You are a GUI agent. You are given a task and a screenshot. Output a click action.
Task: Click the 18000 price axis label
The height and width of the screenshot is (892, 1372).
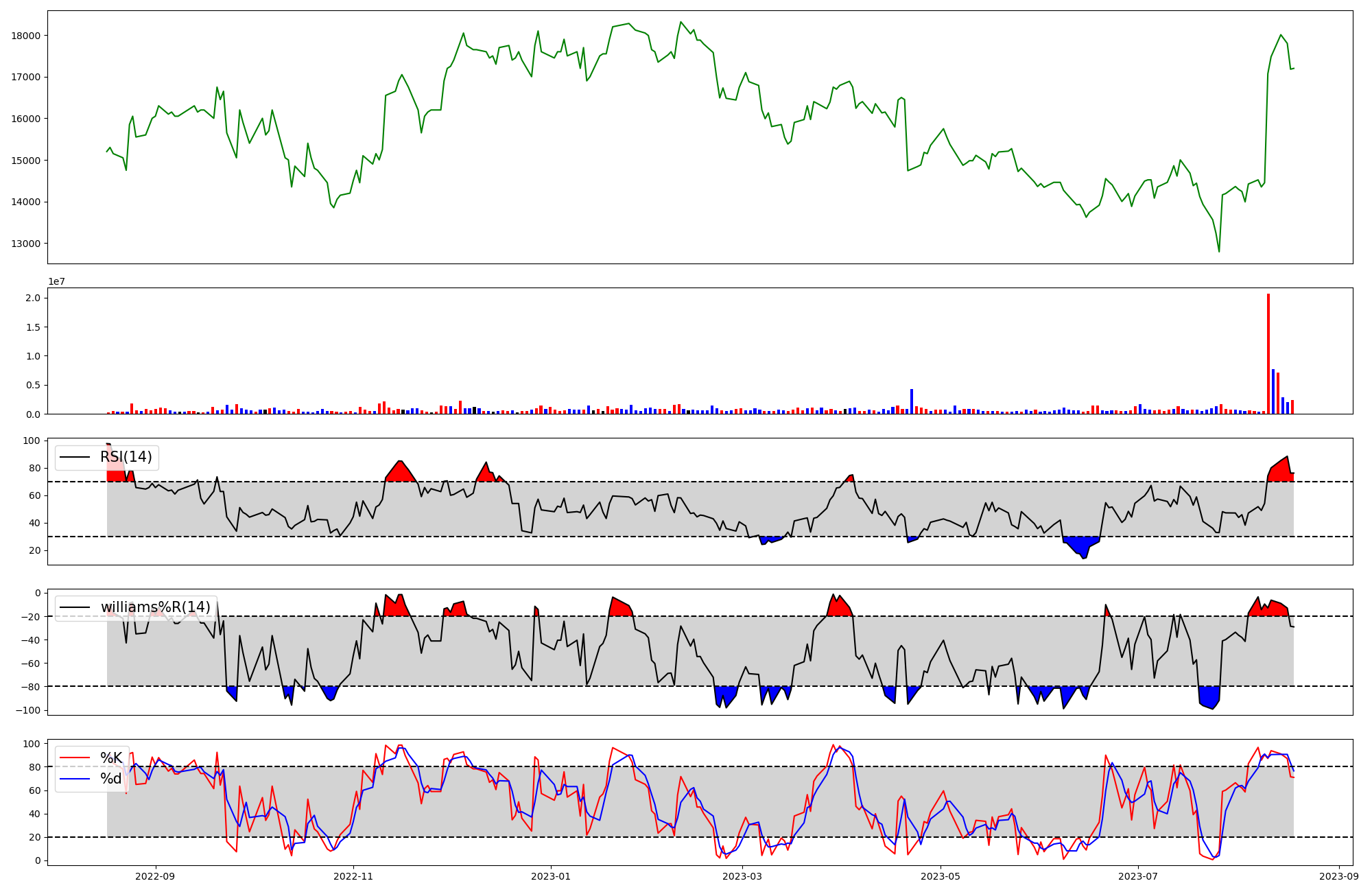click(26, 36)
